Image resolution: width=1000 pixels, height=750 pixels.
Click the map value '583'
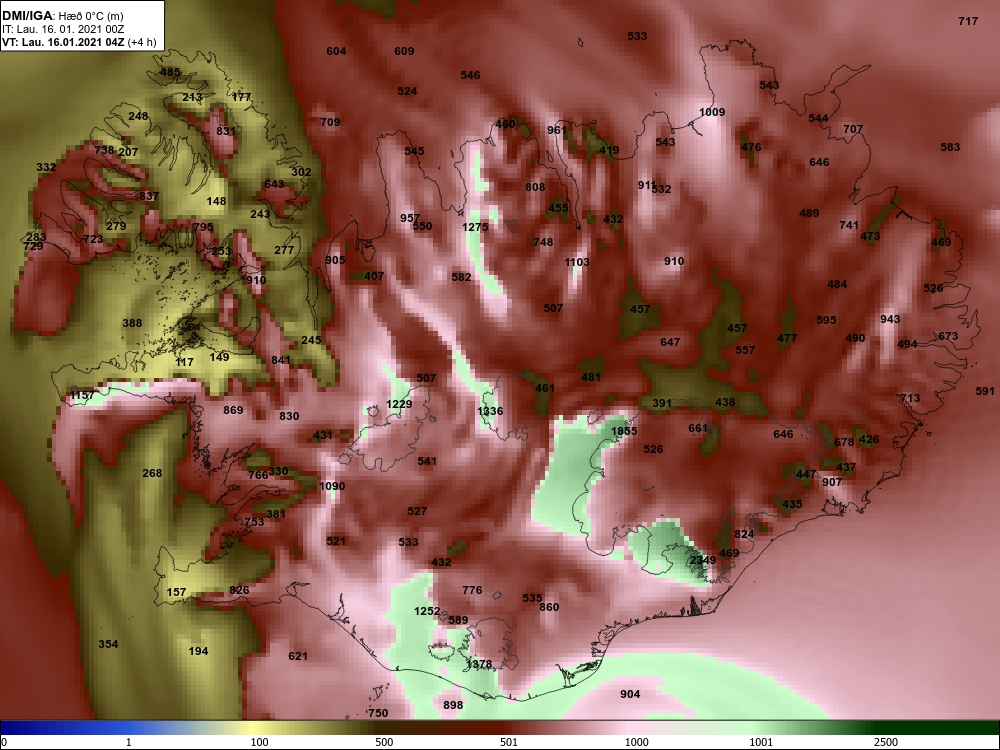950,147
